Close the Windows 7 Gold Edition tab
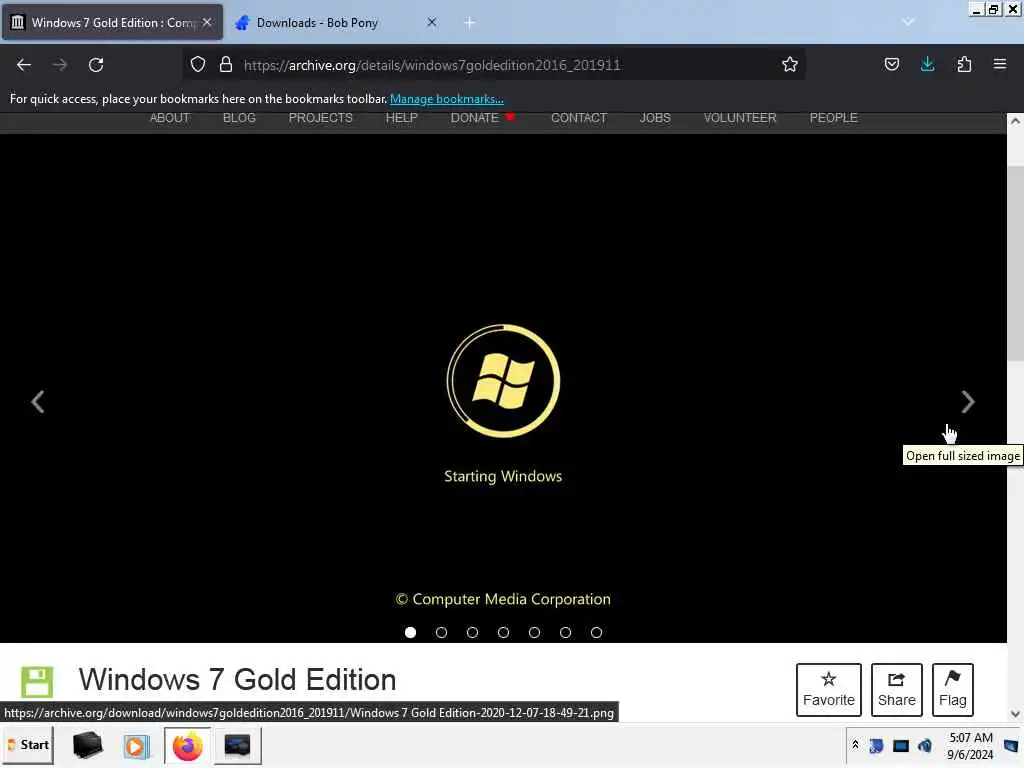 coord(207,22)
